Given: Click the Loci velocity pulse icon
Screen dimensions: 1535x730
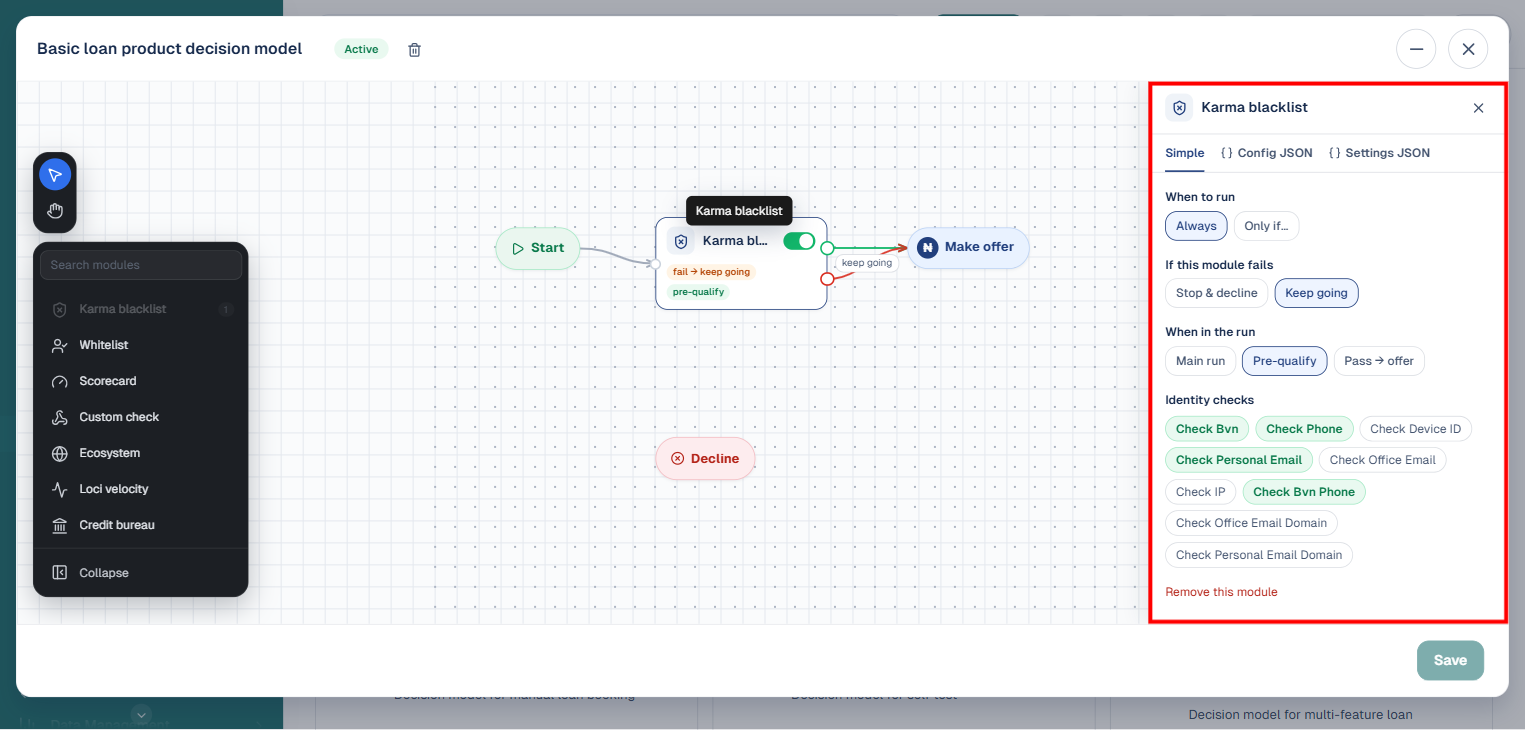Looking at the screenshot, I should click(x=59, y=489).
